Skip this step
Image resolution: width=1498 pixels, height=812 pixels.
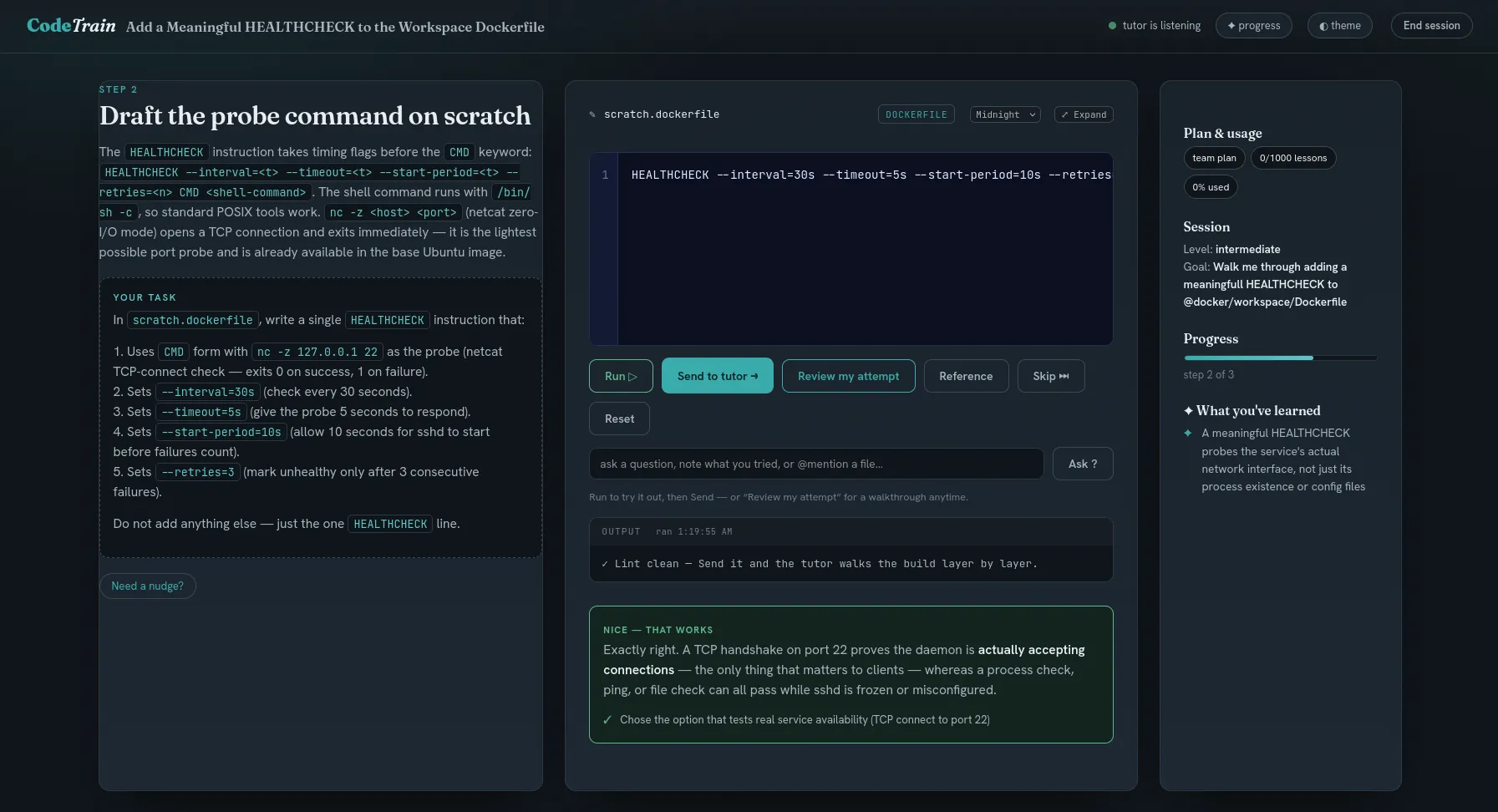[x=1051, y=376]
